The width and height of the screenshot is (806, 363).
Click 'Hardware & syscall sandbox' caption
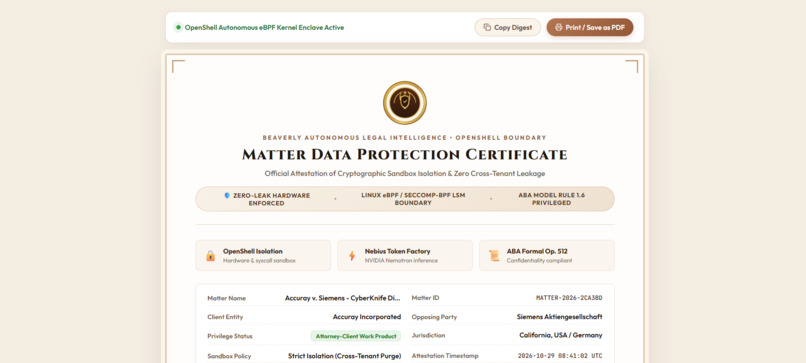tap(259, 261)
